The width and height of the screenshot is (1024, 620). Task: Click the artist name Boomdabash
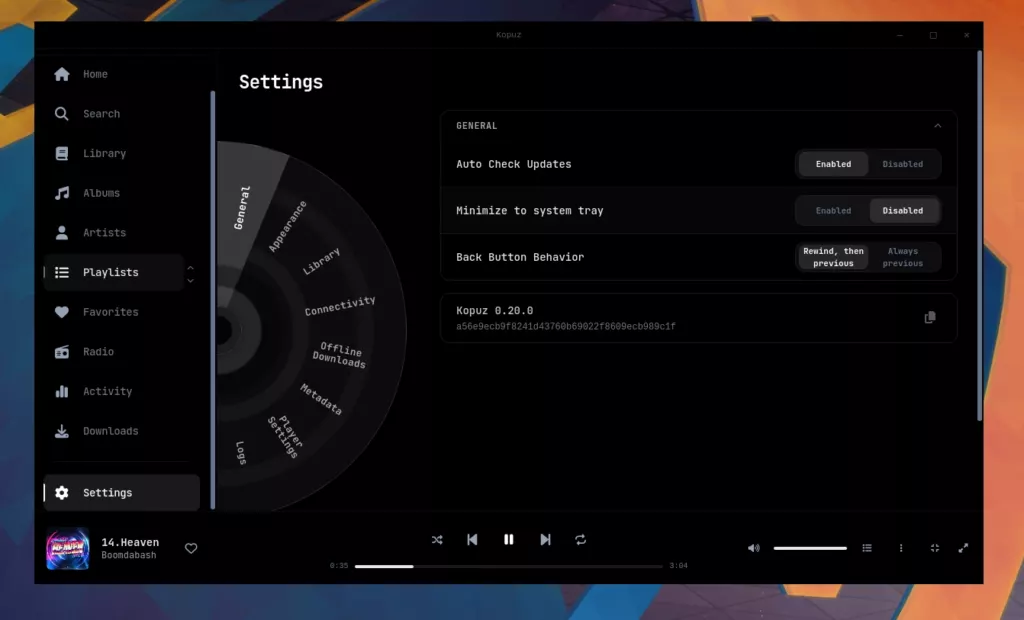129,555
